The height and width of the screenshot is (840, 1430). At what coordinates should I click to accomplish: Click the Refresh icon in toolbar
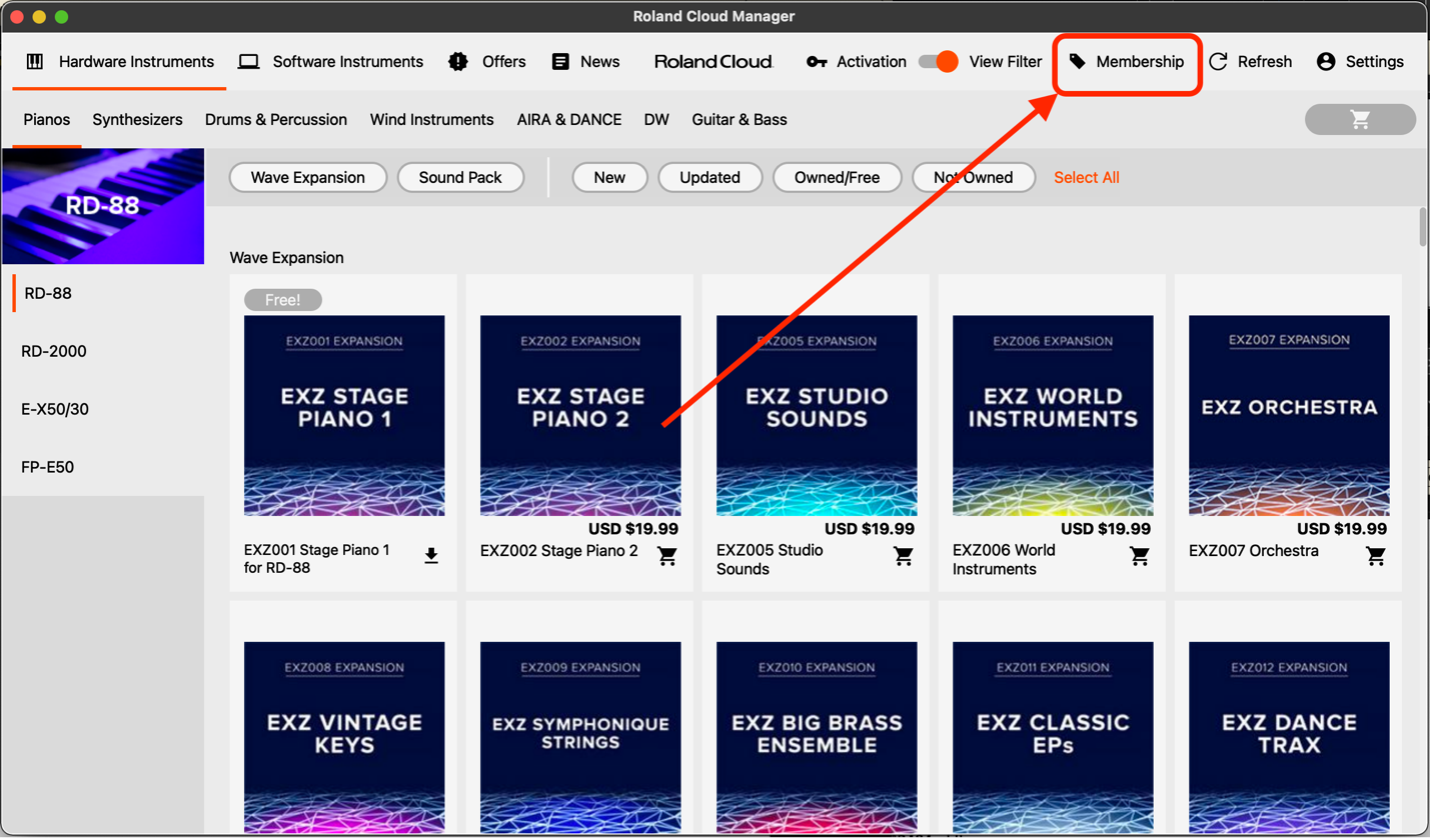click(1218, 62)
